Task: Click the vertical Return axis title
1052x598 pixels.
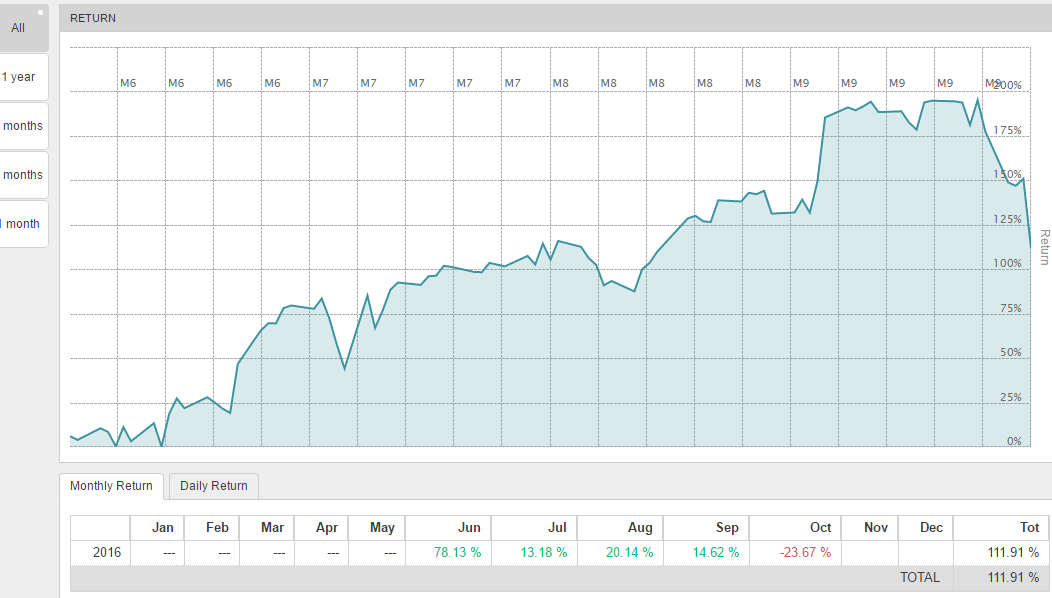Action: point(1045,247)
